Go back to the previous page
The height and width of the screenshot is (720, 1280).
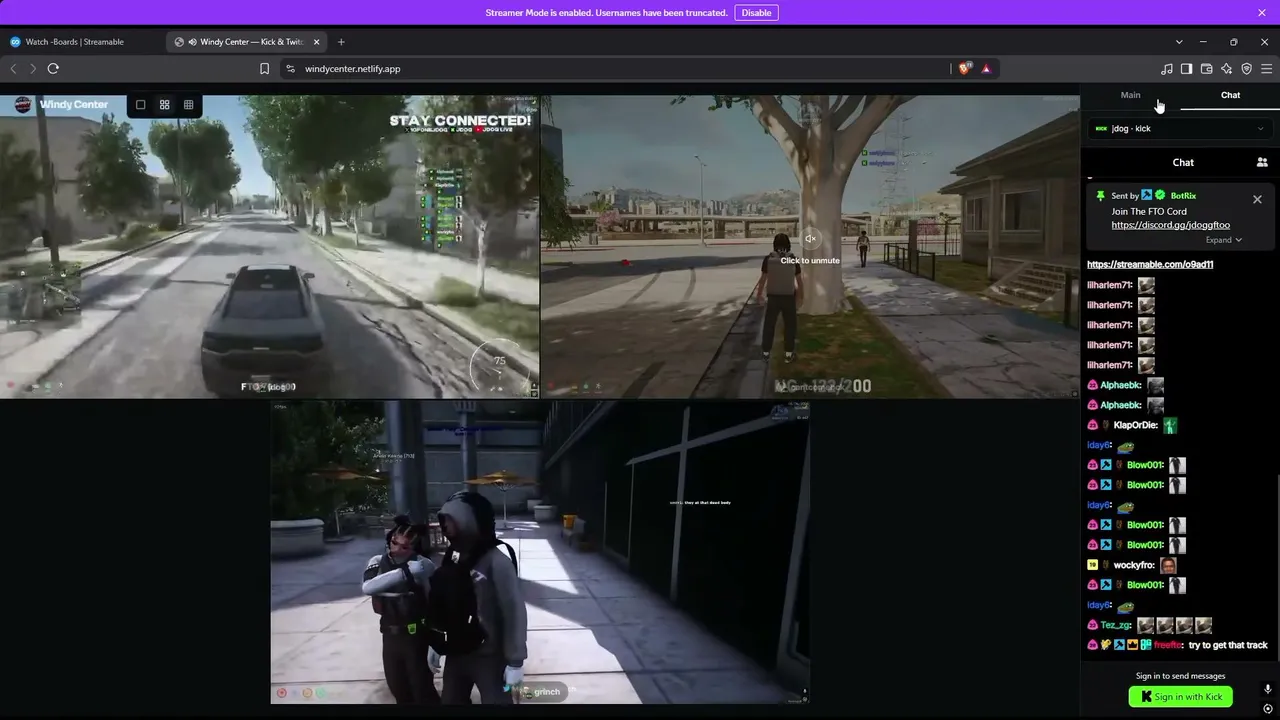click(x=13, y=69)
